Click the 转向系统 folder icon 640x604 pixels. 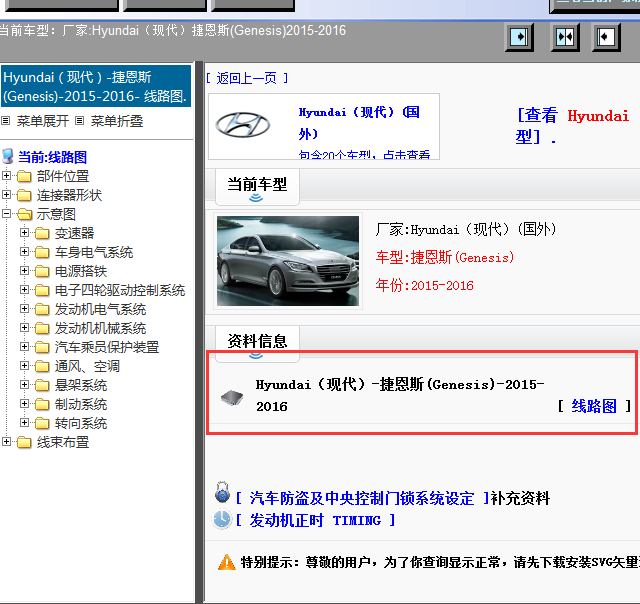pyautogui.click(x=42, y=423)
